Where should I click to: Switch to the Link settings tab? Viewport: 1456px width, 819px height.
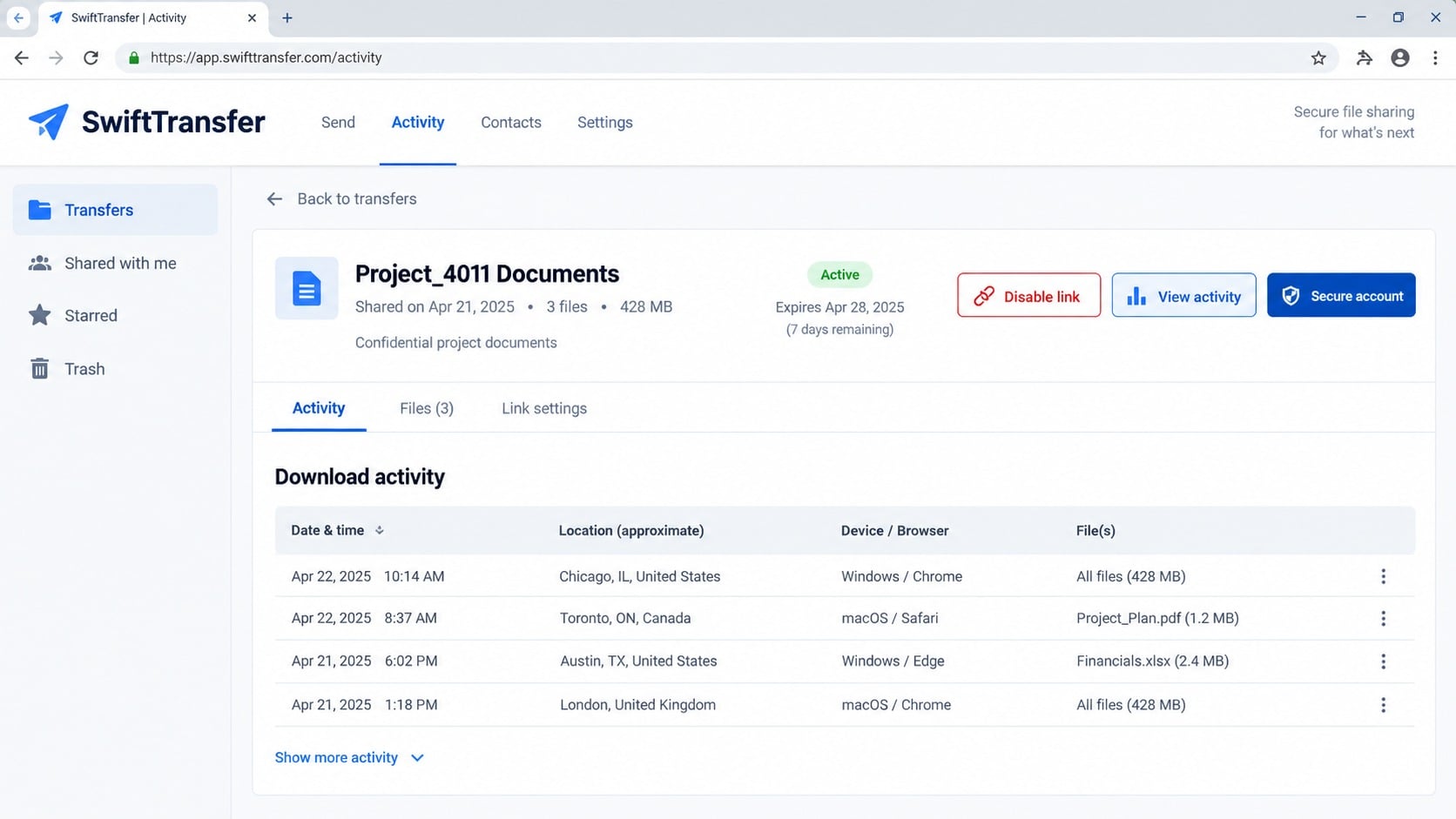pyautogui.click(x=544, y=408)
